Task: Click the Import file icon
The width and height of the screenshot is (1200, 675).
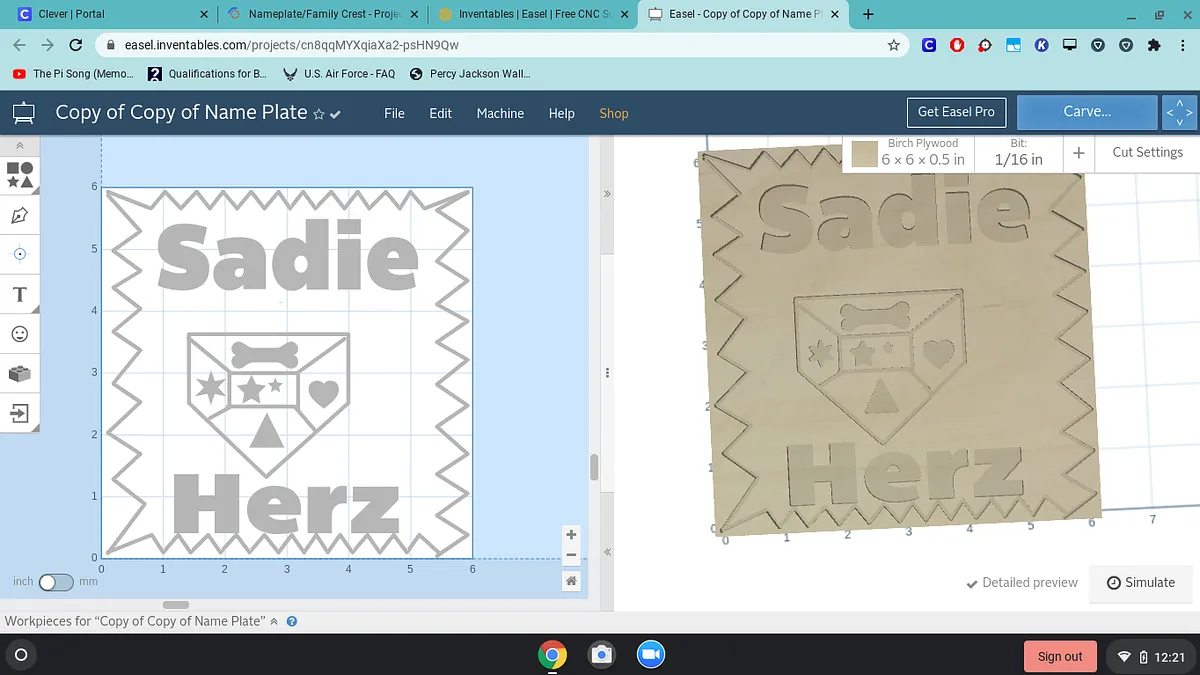Action: click(x=19, y=412)
